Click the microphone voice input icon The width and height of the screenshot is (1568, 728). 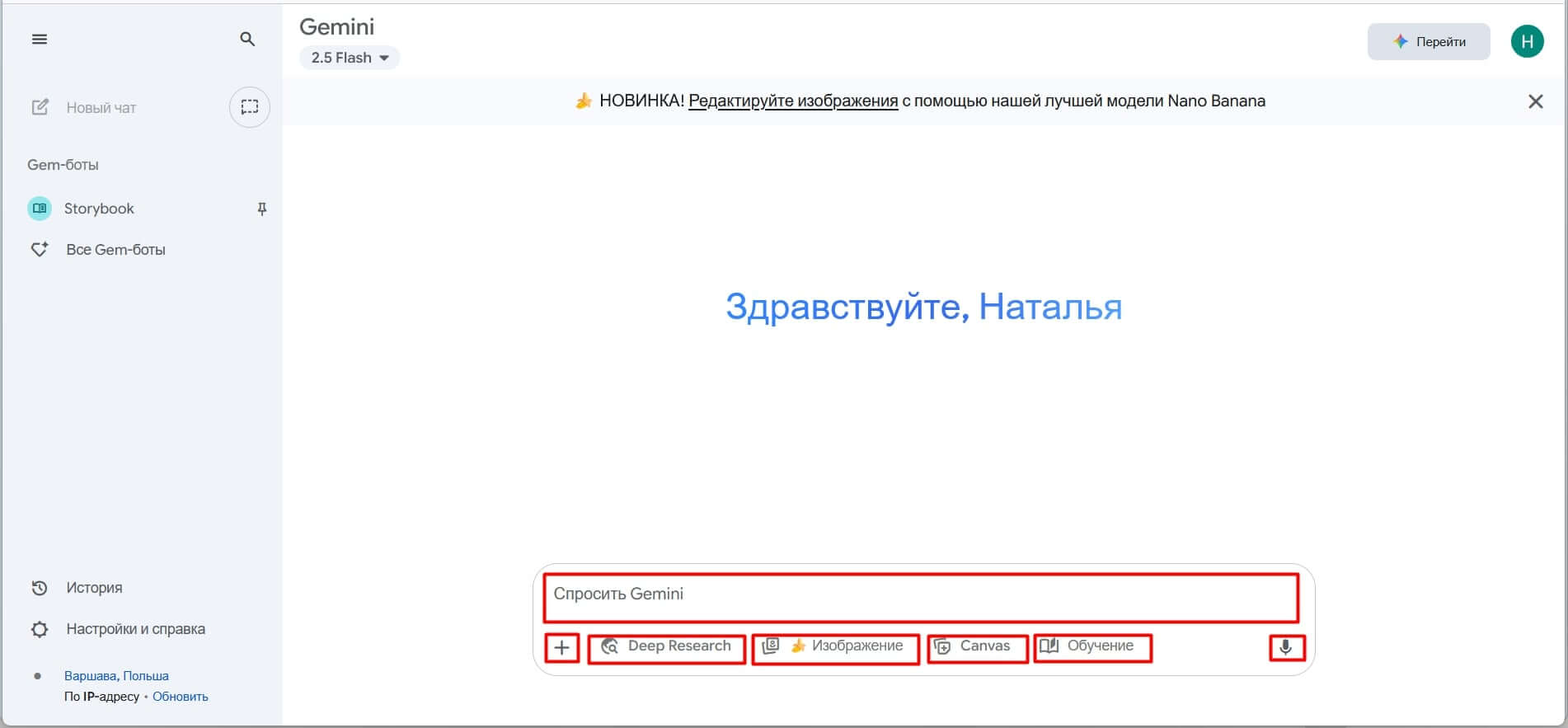tap(1286, 648)
